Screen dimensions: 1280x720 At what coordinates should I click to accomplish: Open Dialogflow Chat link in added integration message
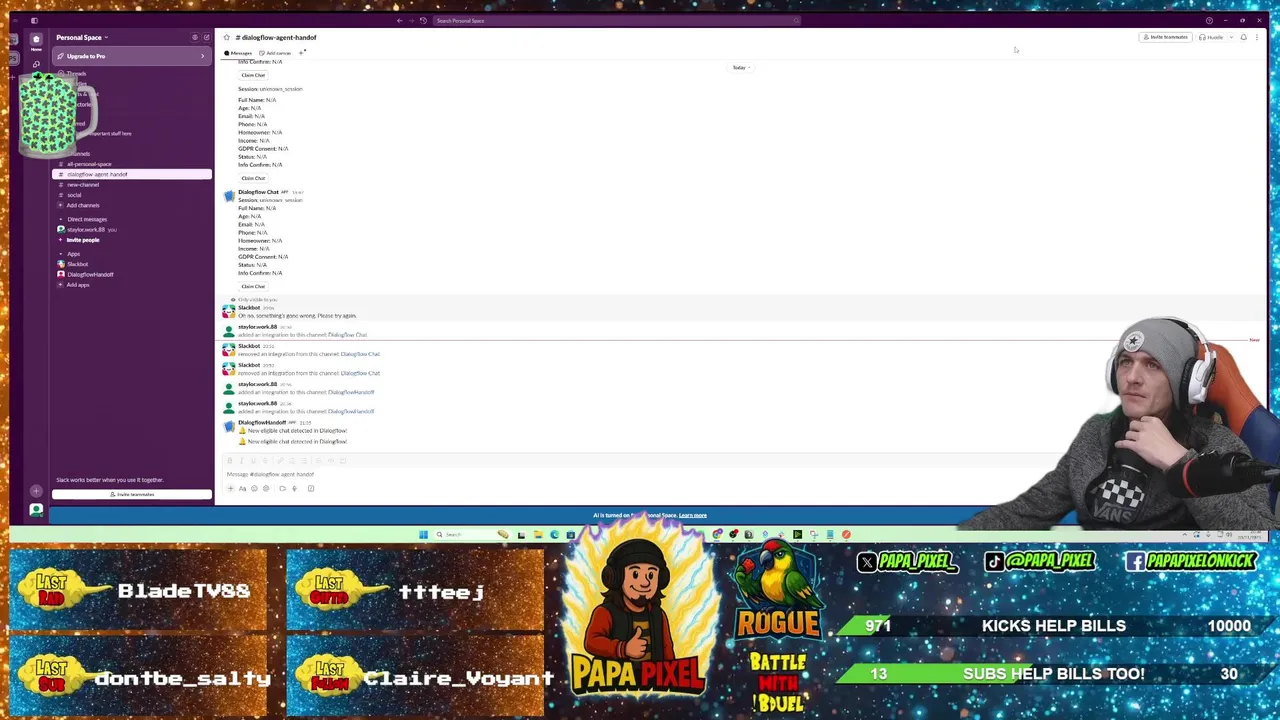(347, 335)
